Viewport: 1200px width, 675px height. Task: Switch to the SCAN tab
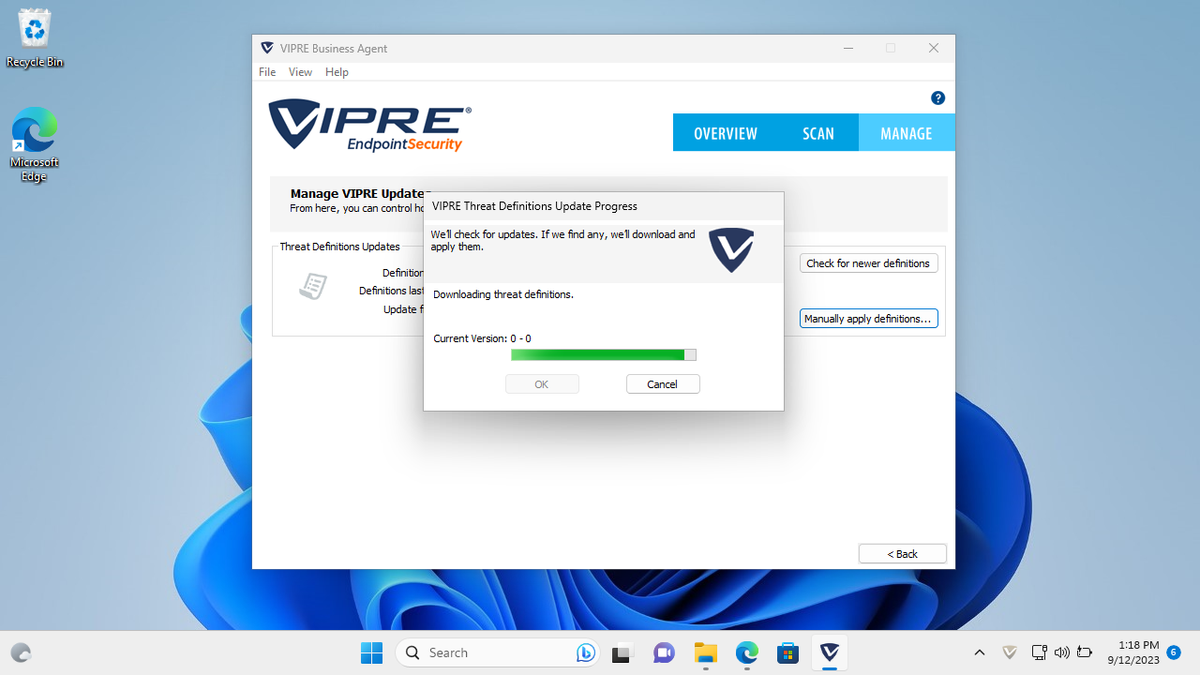pyautogui.click(x=818, y=132)
